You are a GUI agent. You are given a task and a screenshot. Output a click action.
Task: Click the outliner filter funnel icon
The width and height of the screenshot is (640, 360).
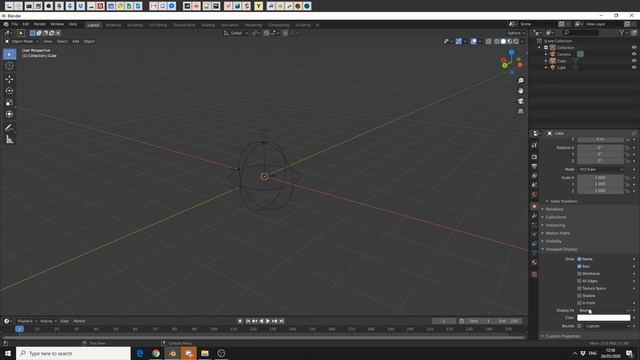click(622, 33)
